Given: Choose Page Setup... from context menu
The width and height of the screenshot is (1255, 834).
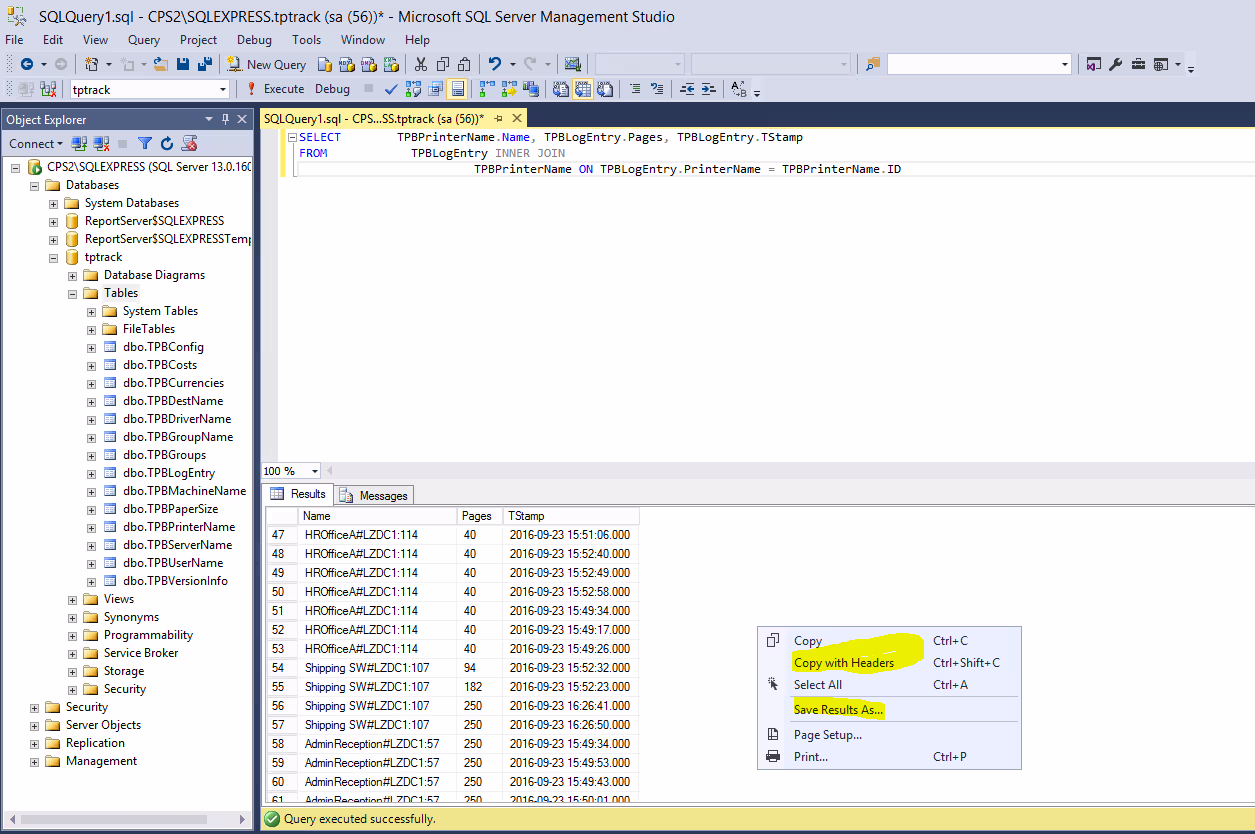Looking at the screenshot, I should [828, 735].
